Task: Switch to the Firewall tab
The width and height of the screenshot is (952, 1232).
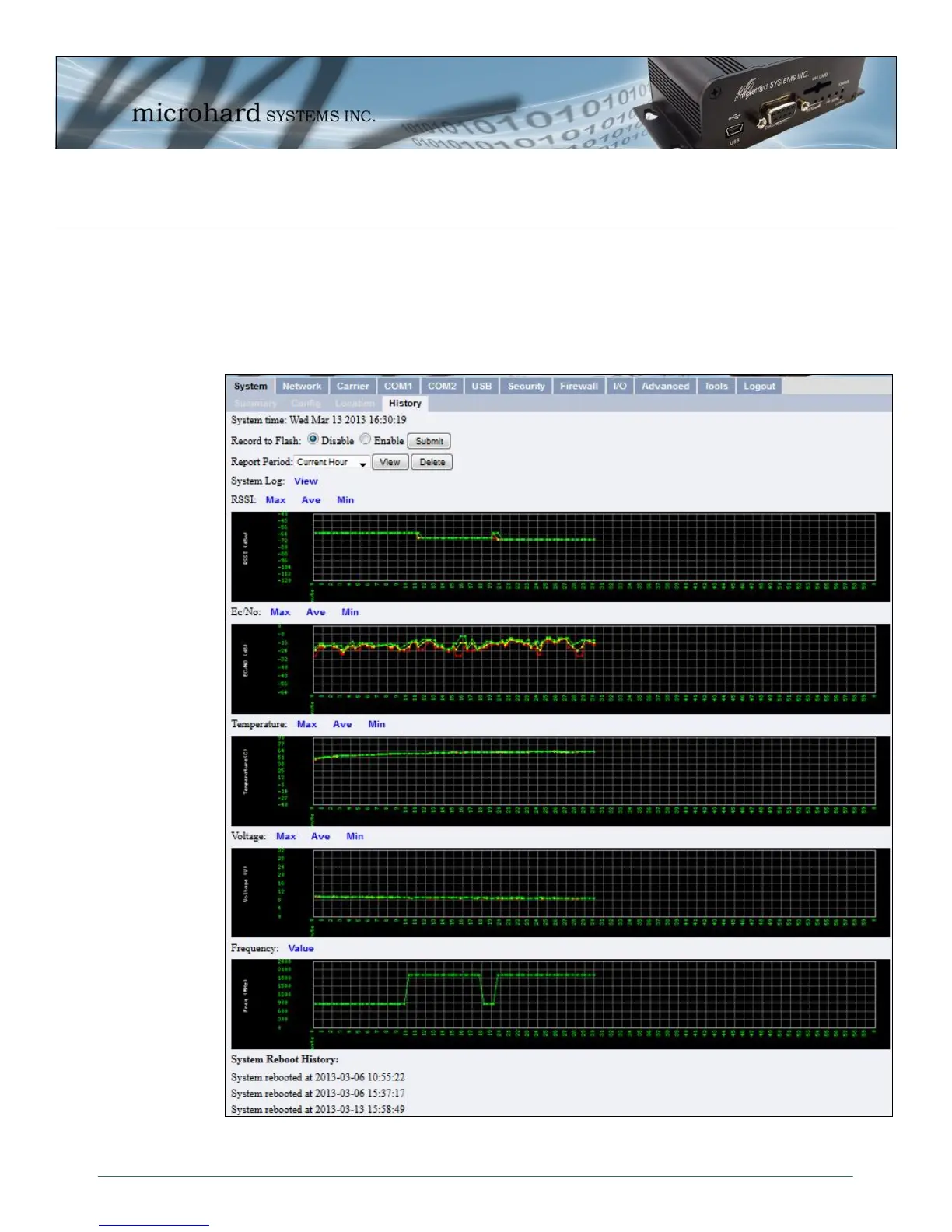Action: pos(579,386)
